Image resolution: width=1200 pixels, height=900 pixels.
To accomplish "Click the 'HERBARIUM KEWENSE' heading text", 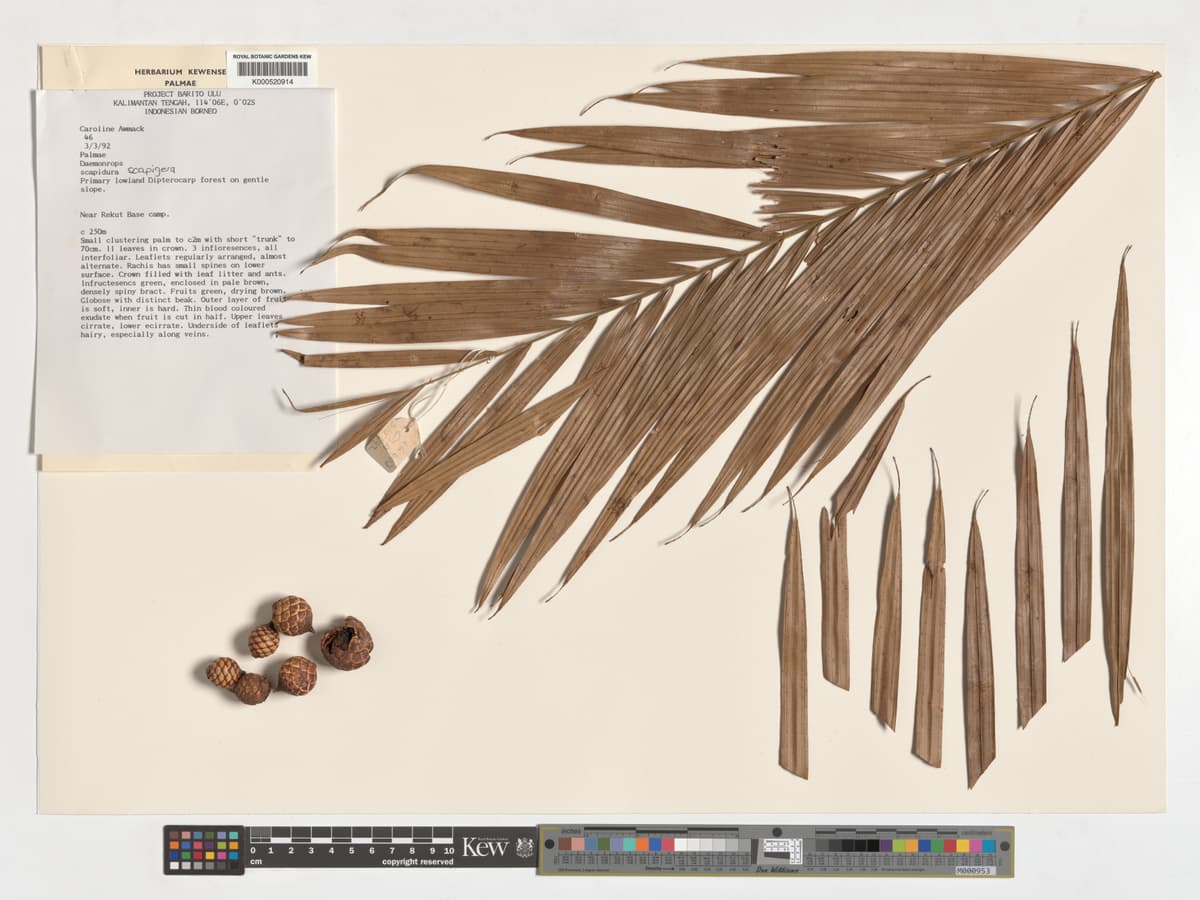I will pyautogui.click(x=180, y=72).
